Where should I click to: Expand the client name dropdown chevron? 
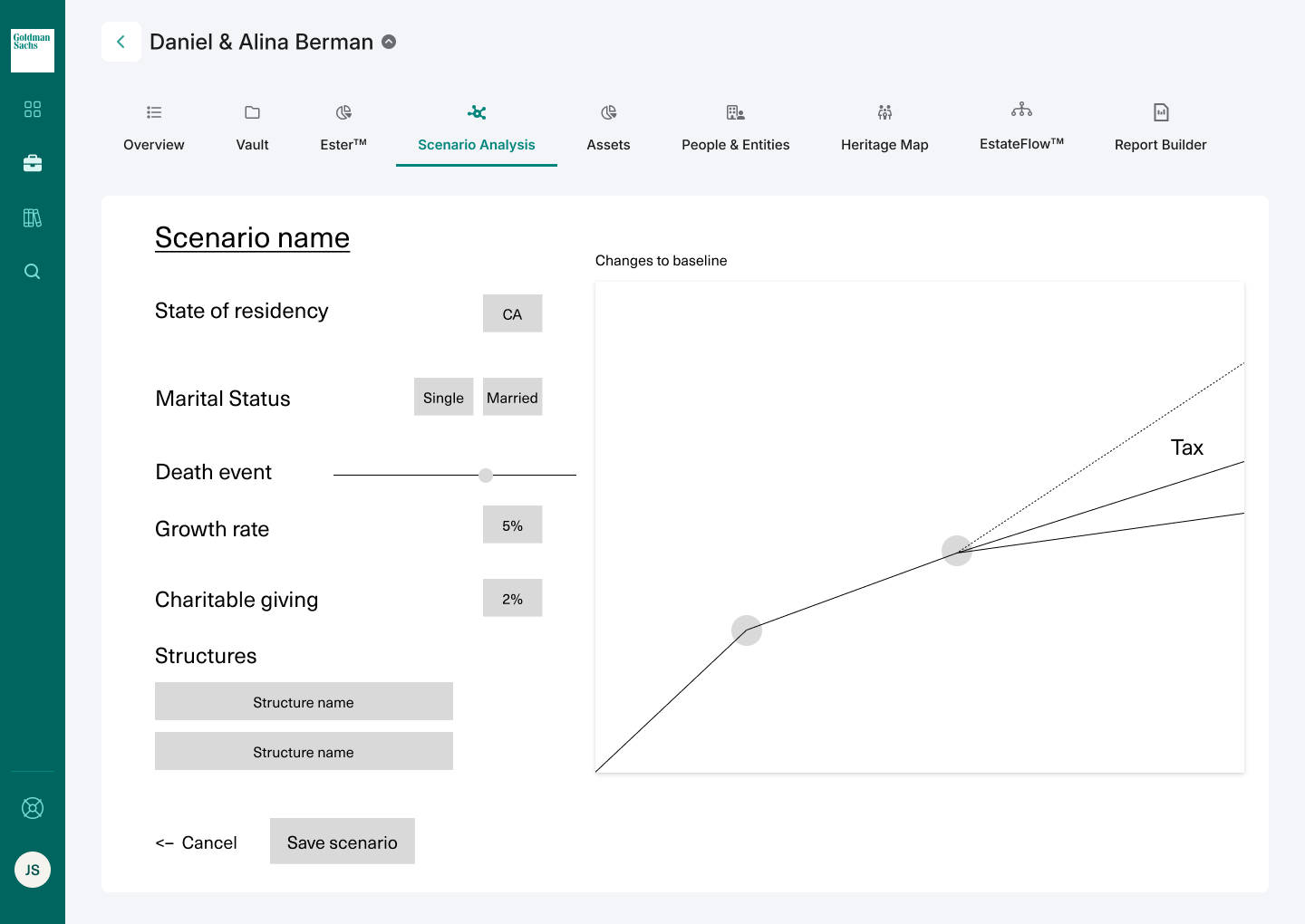(x=389, y=42)
